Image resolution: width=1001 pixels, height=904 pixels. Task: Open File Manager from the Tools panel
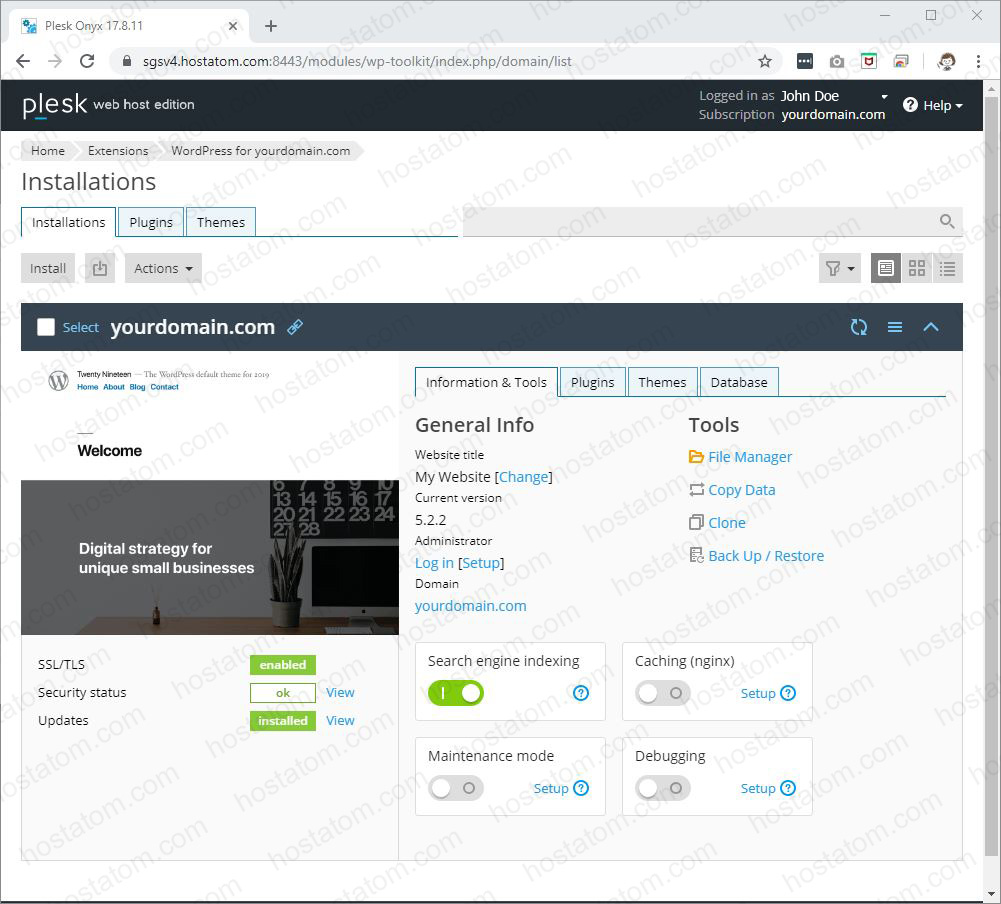point(750,456)
